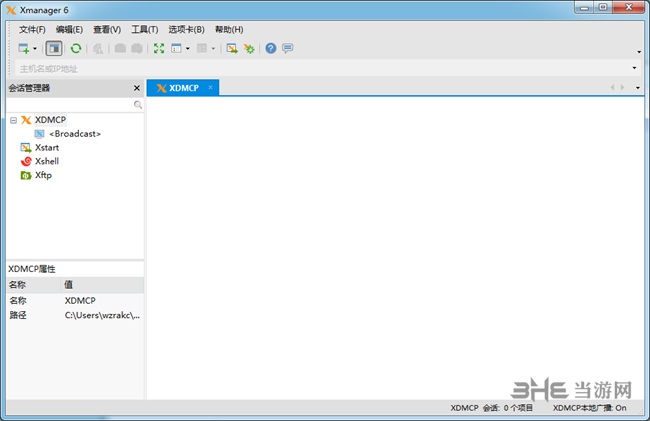The height and width of the screenshot is (421, 650).
Task: Click the 0 个项目 status text
Action: tap(518, 408)
